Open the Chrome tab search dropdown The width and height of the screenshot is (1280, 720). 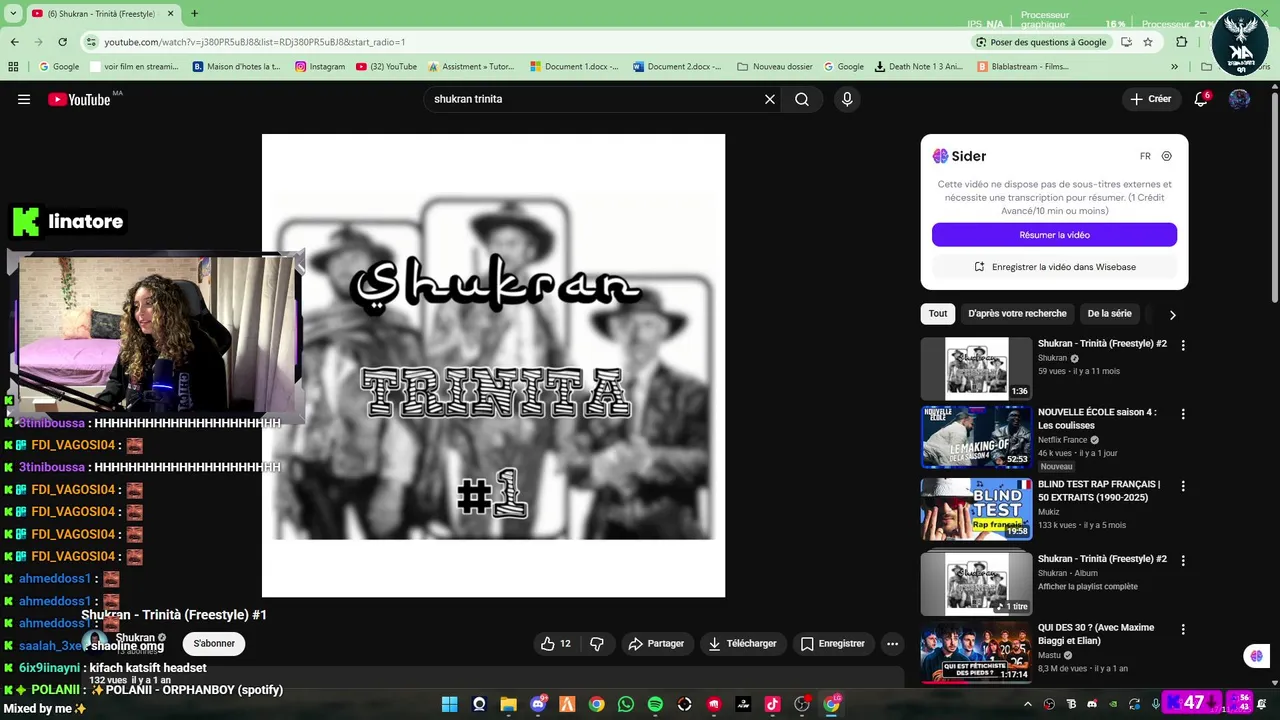pyautogui.click(x=11, y=14)
